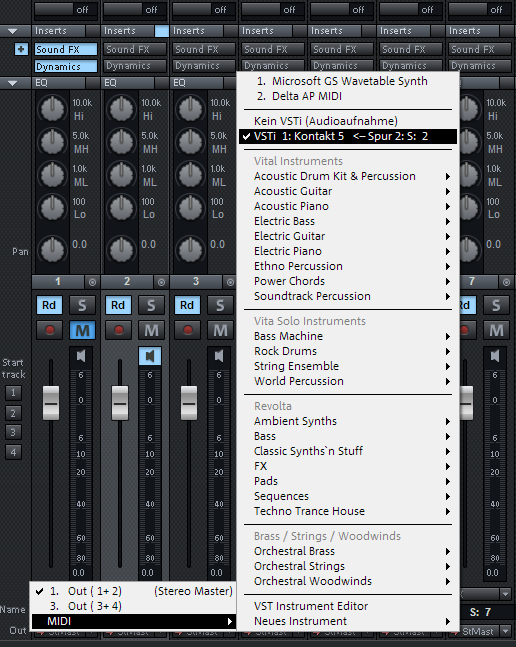Image resolution: width=516 pixels, height=647 pixels.
Task: Click track 1 off field at top
Action: [x=66, y=9]
